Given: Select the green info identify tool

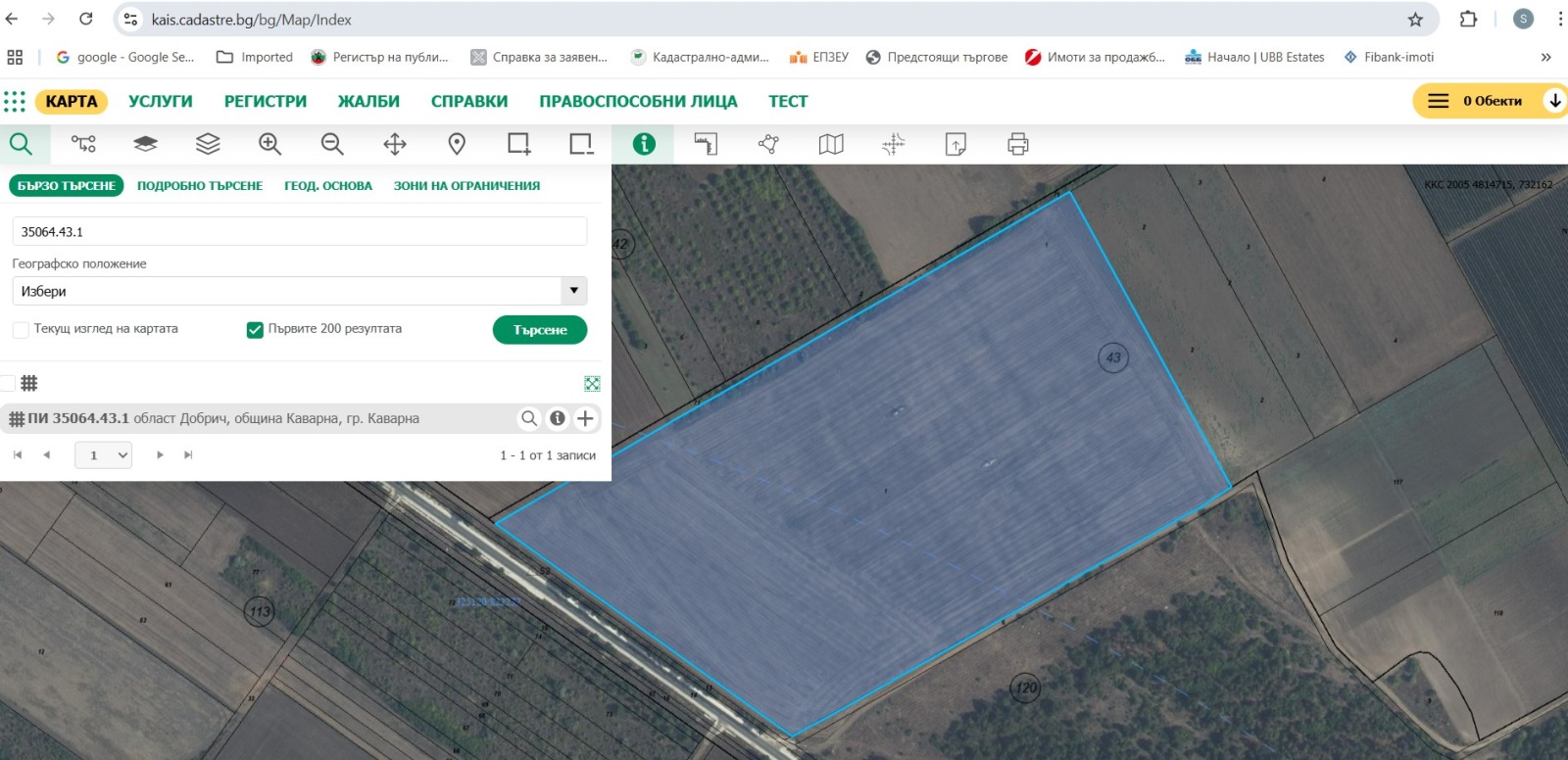Looking at the screenshot, I should (644, 145).
